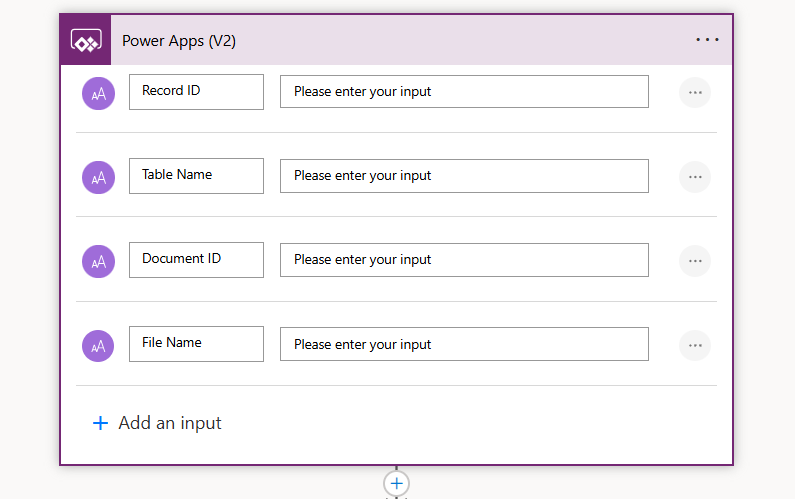This screenshot has height=499, width=795.
Task: Edit the Record ID name field
Action: tap(196, 92)
